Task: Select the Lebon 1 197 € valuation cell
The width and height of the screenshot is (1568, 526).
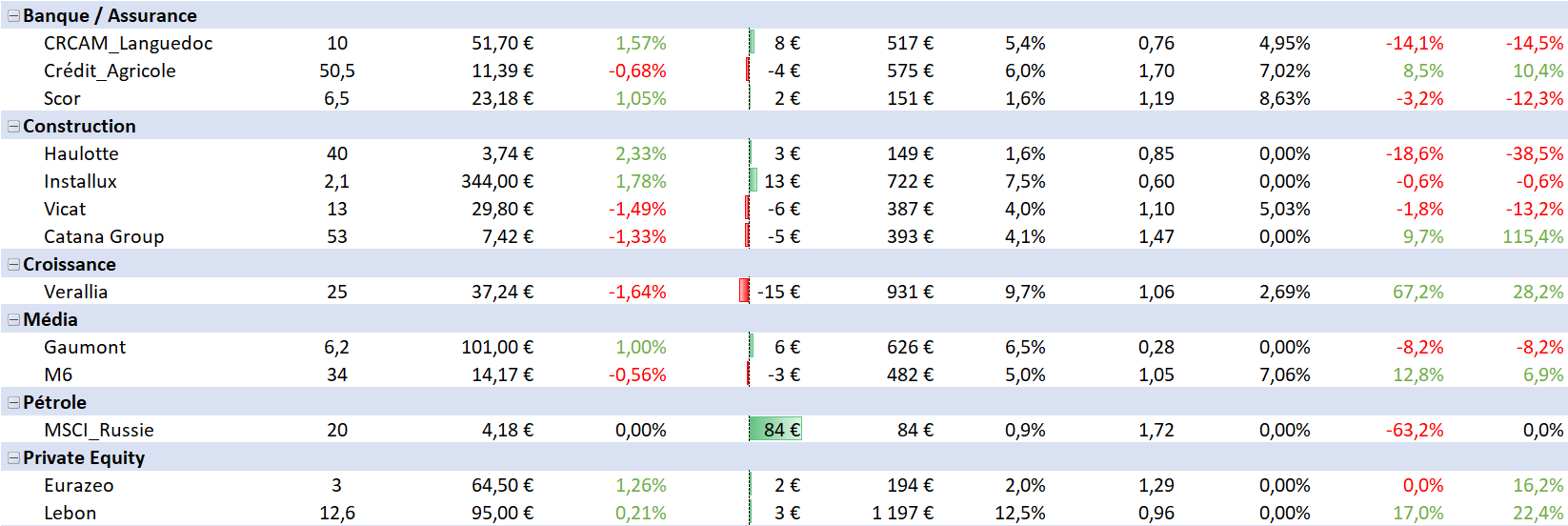Action: (902, 514)
